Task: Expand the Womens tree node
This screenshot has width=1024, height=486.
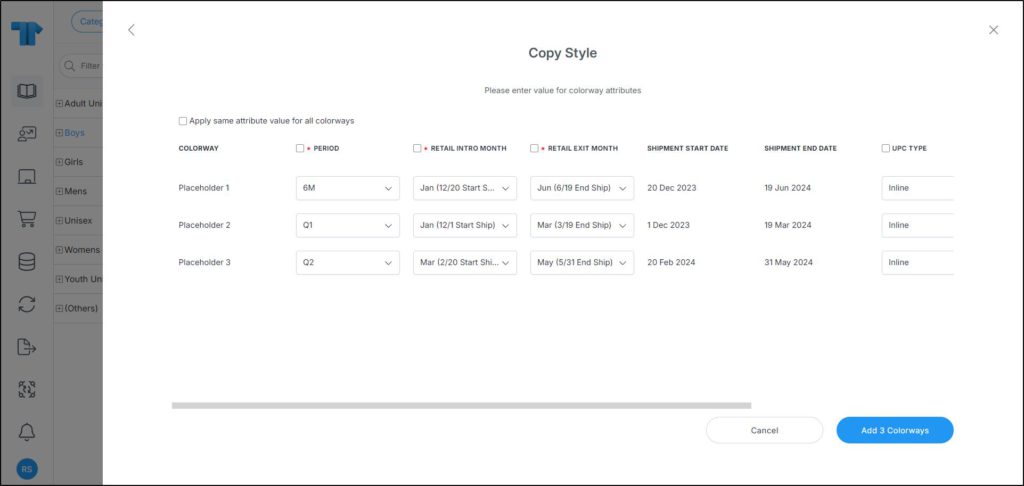Action: pyautogui.click(x=59, y=250)
